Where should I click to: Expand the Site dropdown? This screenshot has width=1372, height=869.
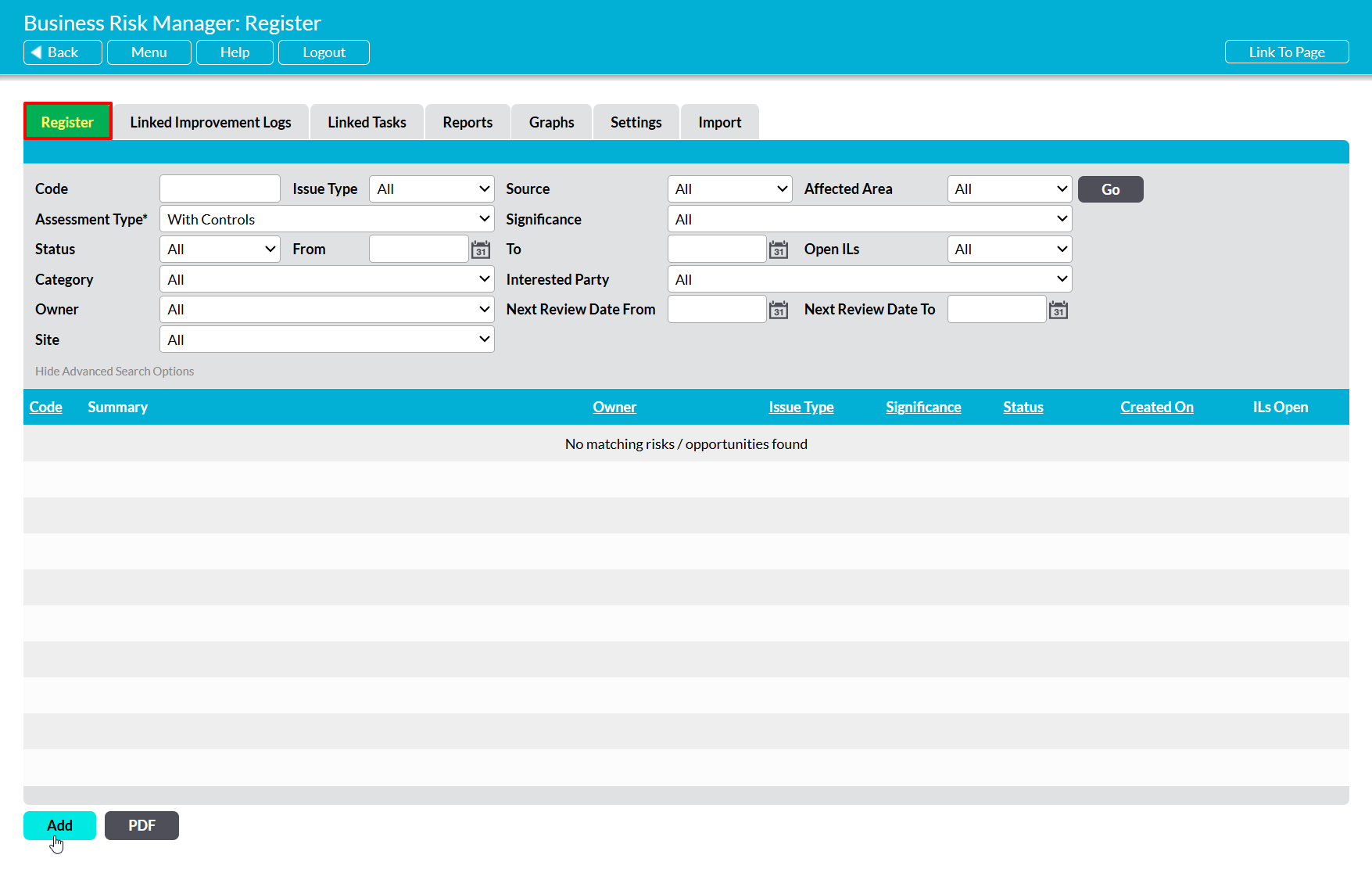[327, 339]
